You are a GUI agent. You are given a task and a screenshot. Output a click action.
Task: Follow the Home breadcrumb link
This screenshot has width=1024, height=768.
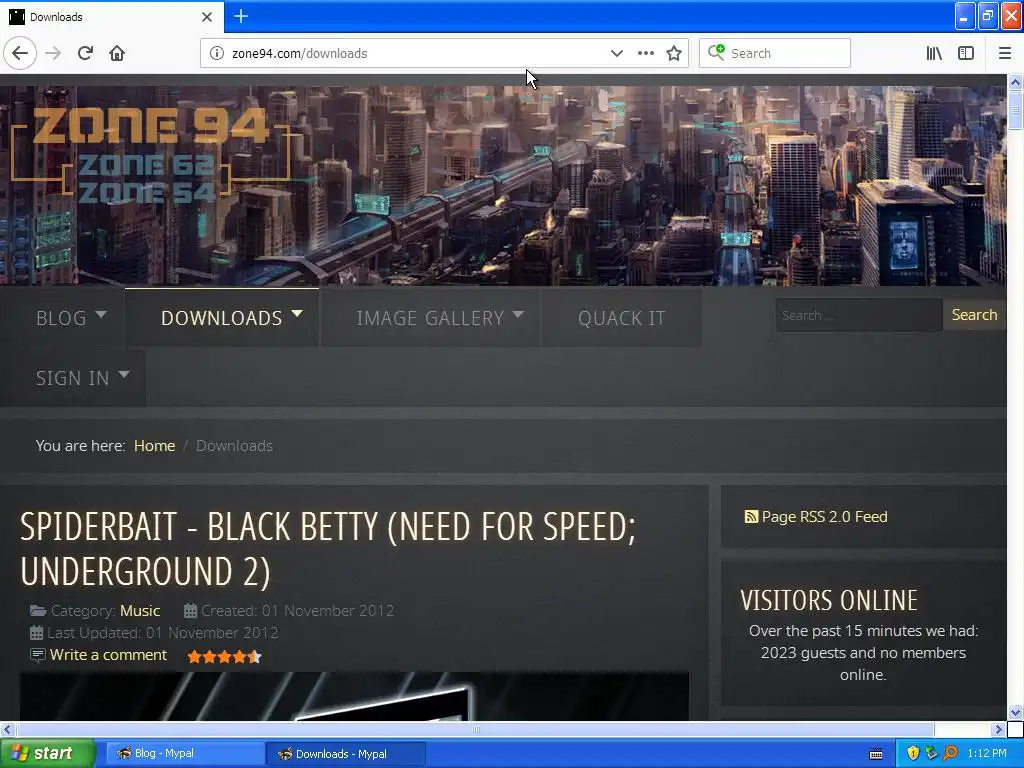(155, 445)
